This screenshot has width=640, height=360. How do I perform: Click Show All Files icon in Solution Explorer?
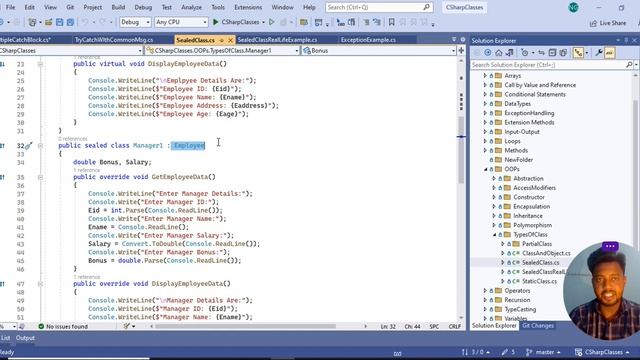coord(563,53)
